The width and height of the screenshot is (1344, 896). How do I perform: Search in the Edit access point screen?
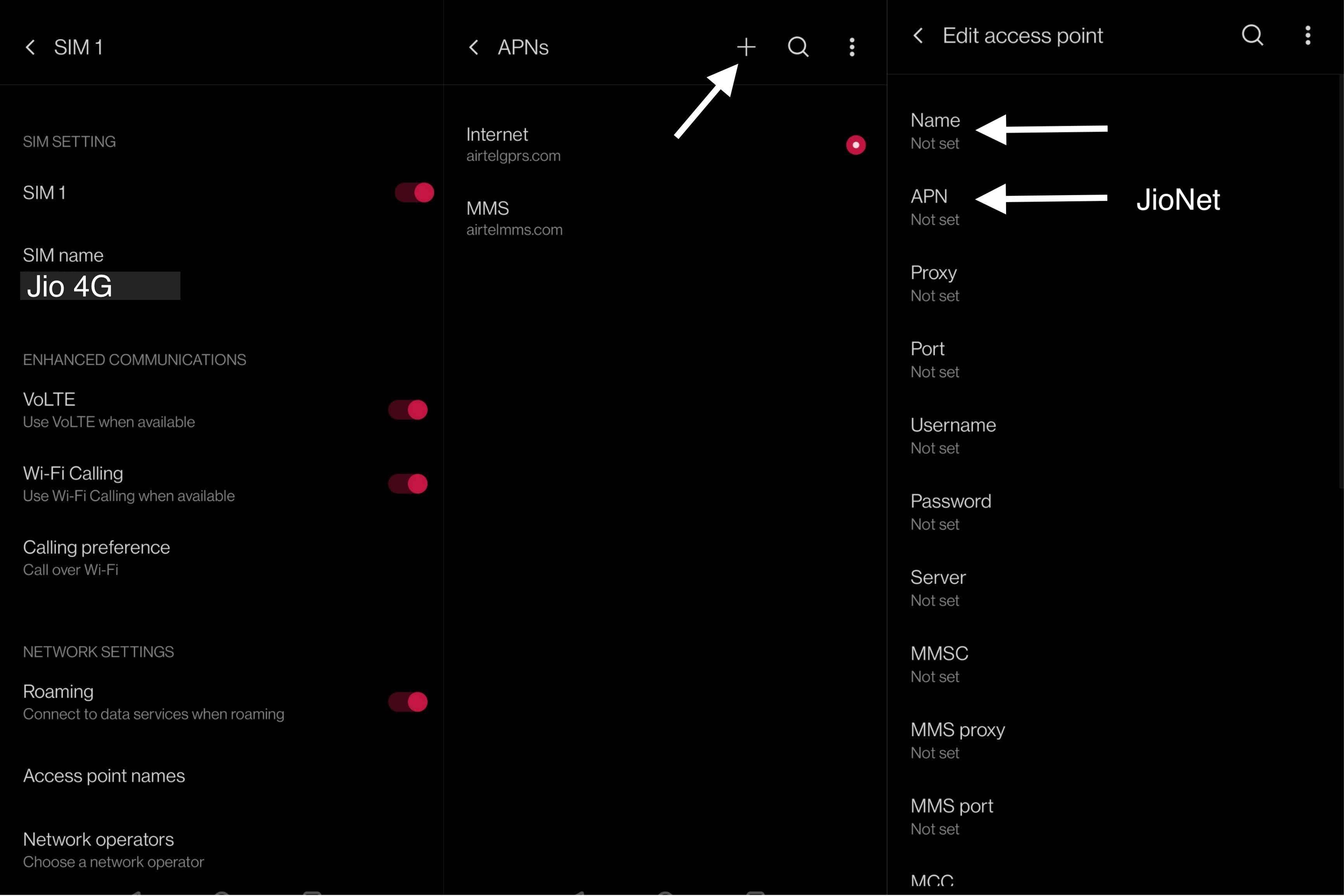(x=1252, y=35)
